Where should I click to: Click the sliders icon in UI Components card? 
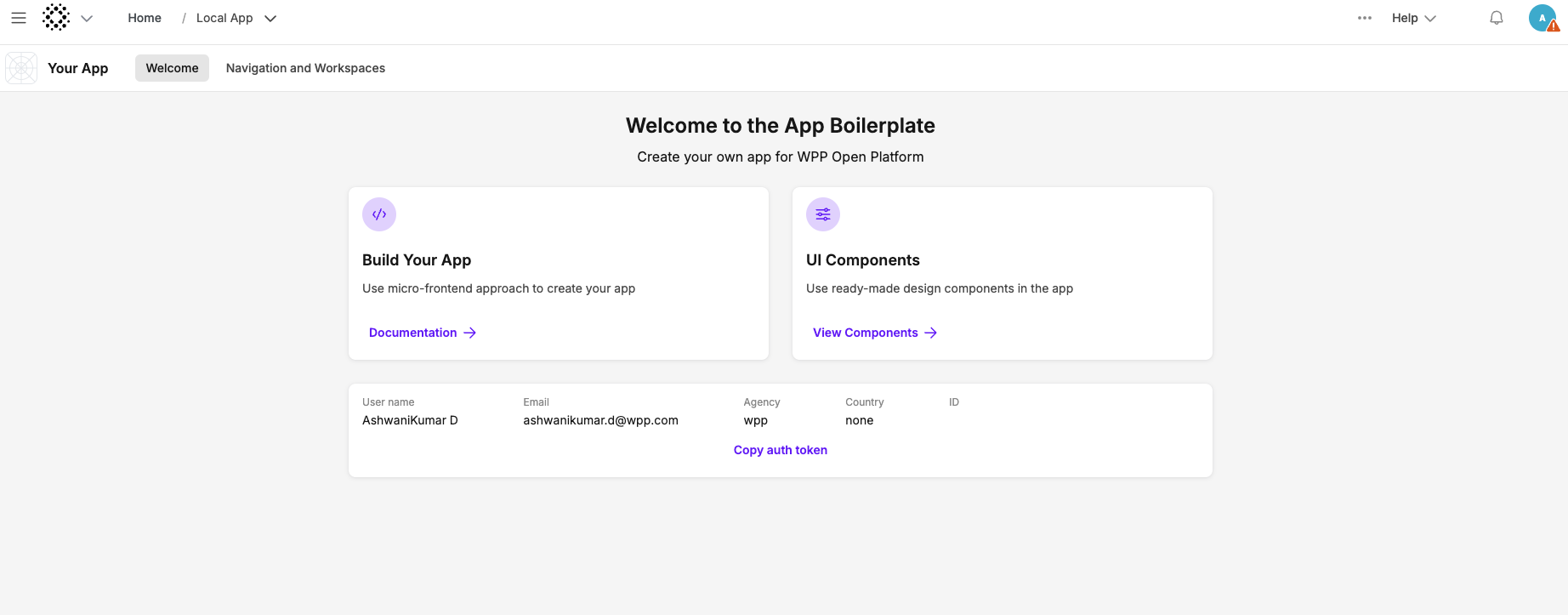[823, 214]
